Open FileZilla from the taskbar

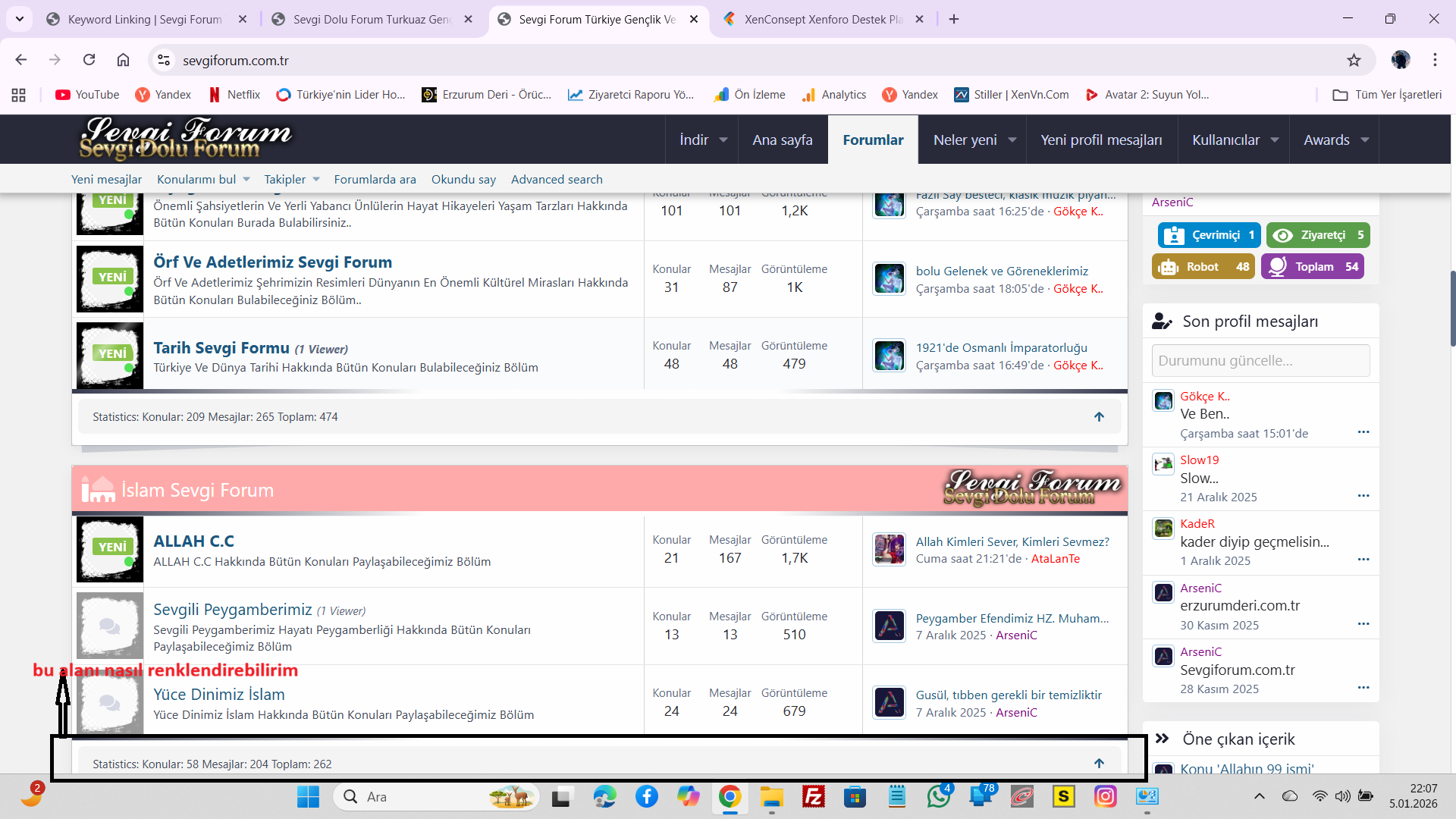pyautogui.click(x=813, y=796)
